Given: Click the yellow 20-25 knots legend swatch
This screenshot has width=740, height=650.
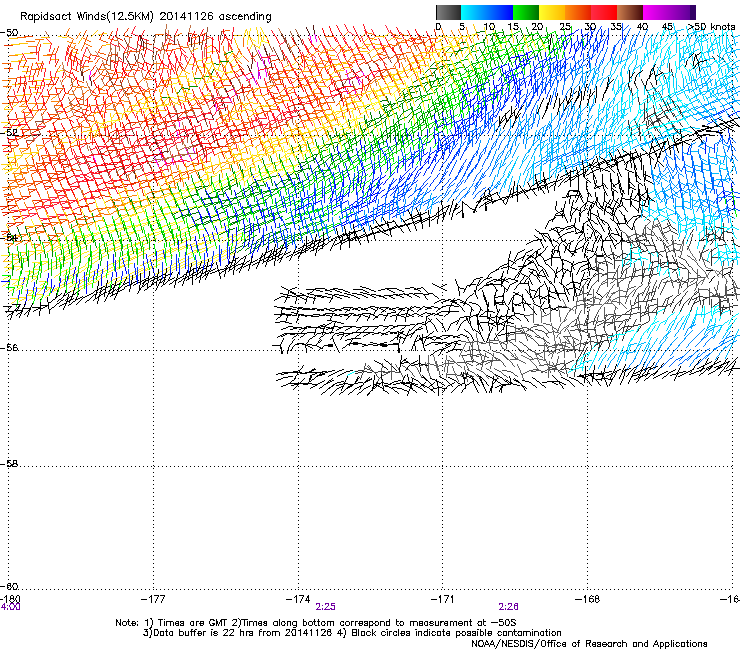Looking at the screenshot, I should [x=552, y=12].
